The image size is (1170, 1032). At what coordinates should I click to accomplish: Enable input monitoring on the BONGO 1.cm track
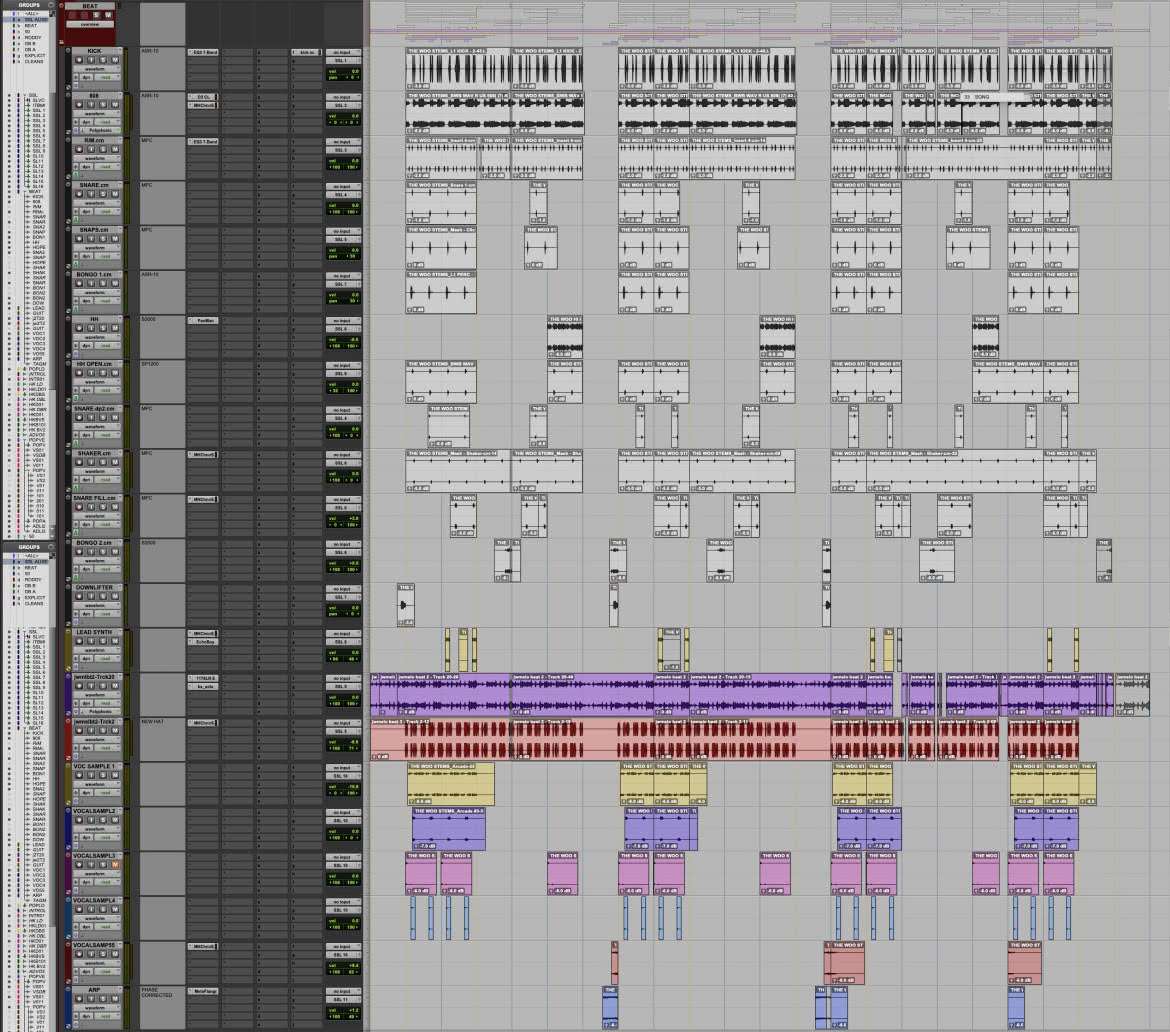click(x=91, y=284)
